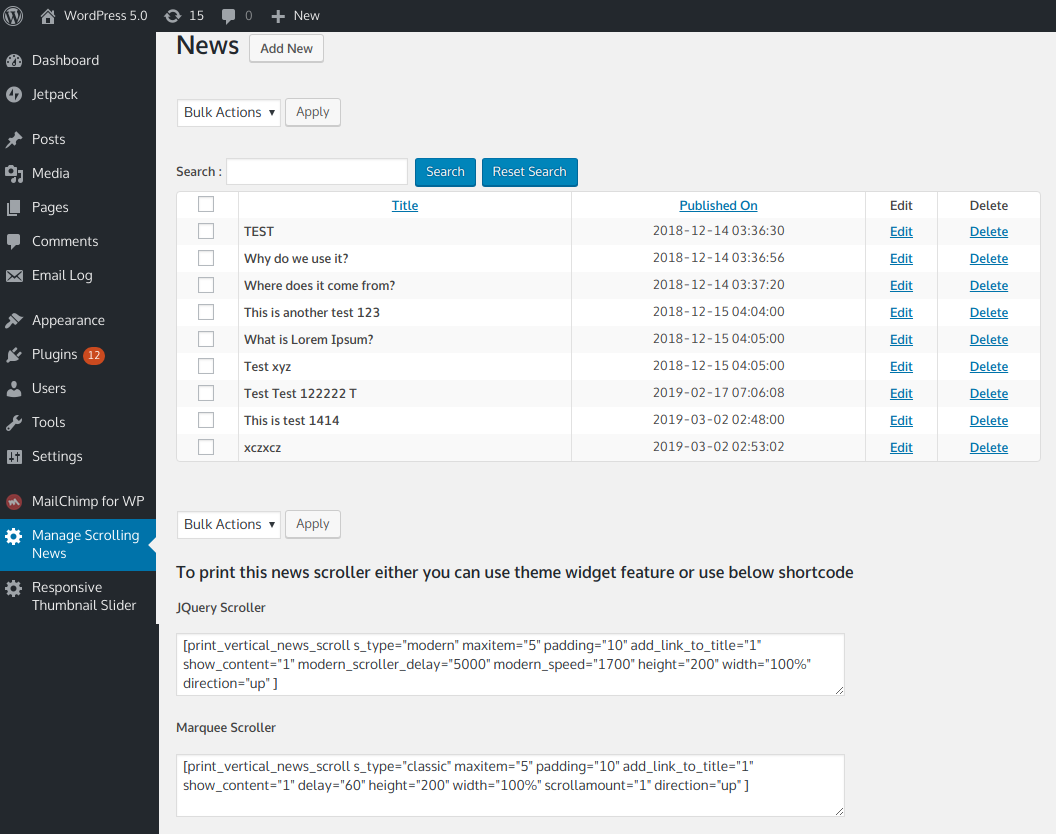1056x834 pixels.
Task: Tick the checkbox for Test Test 122222 T
Action: [206, 393]
